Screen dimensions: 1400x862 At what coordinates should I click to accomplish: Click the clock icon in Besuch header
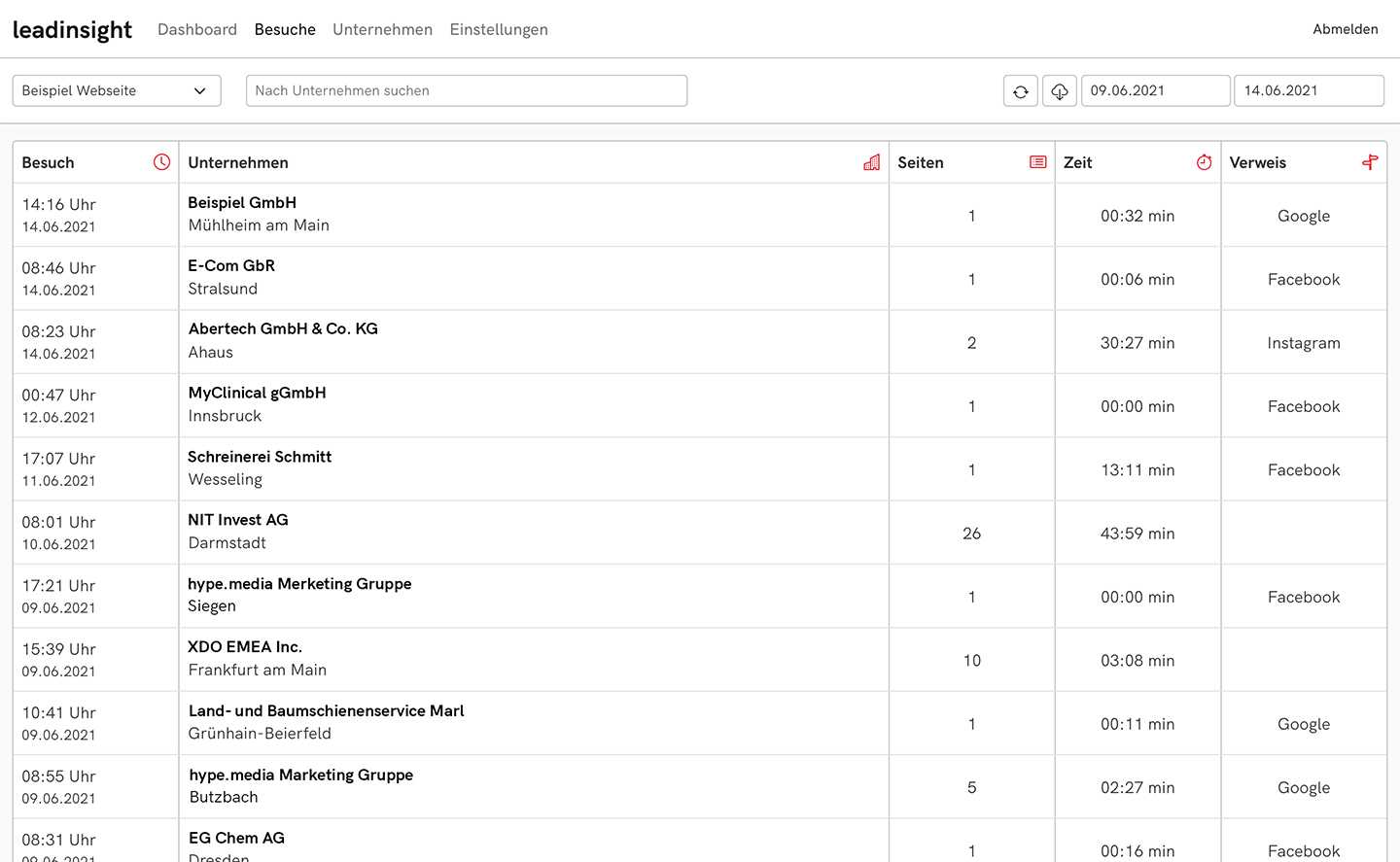(x=161, y=162)
